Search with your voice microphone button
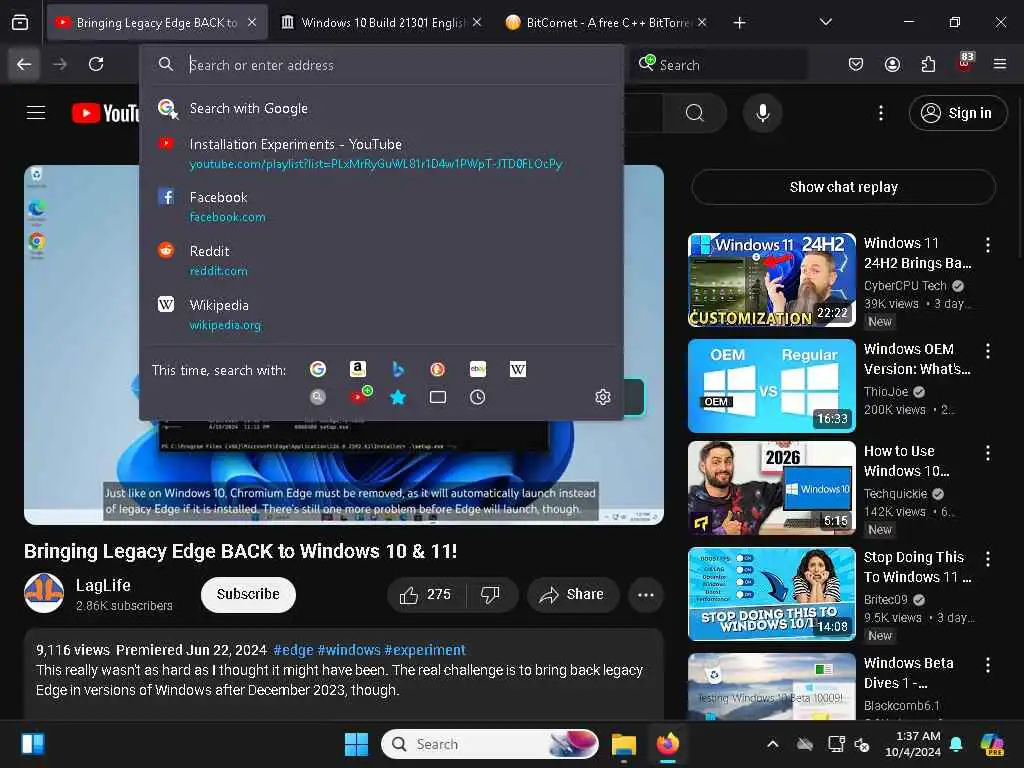 (762, 113)
